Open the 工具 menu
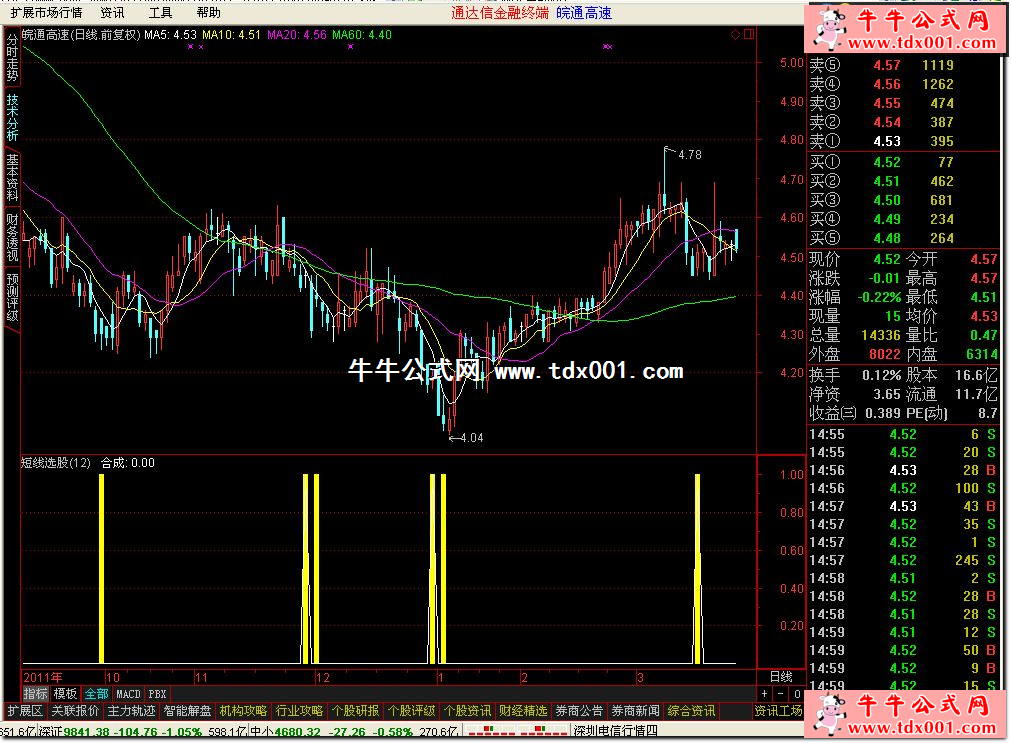Screen dimensions: 1011x743 [x=161, y=13]
